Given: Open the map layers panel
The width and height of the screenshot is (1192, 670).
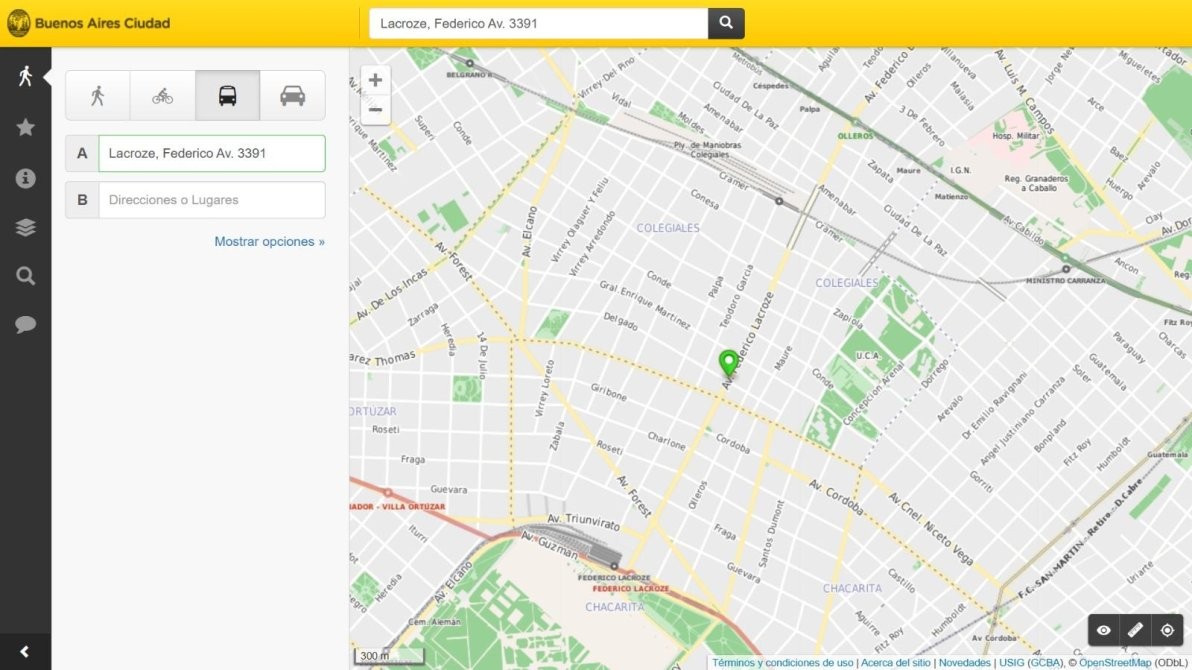Looking at the screenshot, I should [25, 227].
